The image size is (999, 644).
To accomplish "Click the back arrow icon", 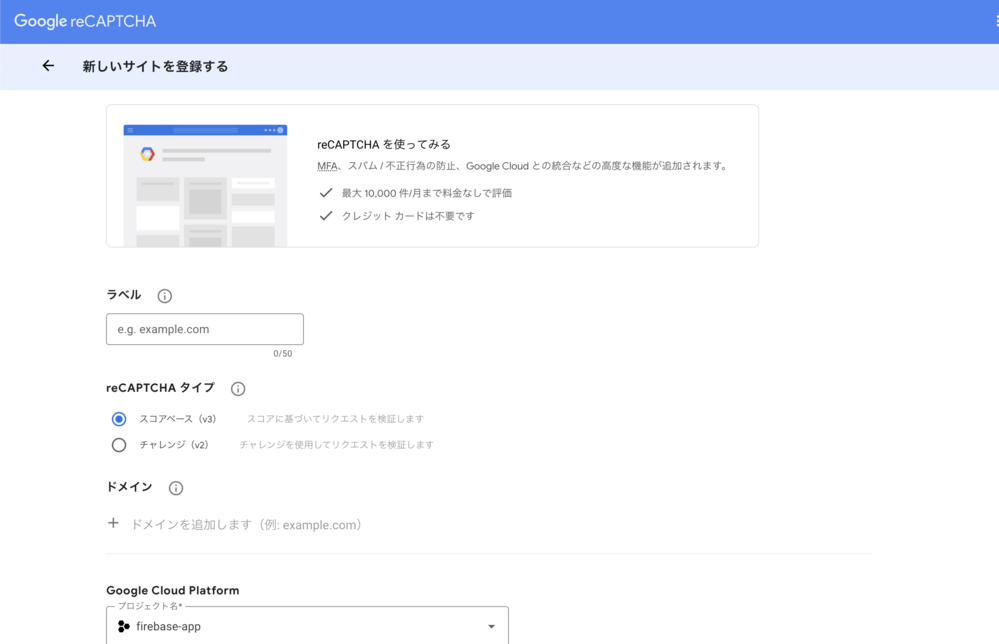I will click(48, 66).
